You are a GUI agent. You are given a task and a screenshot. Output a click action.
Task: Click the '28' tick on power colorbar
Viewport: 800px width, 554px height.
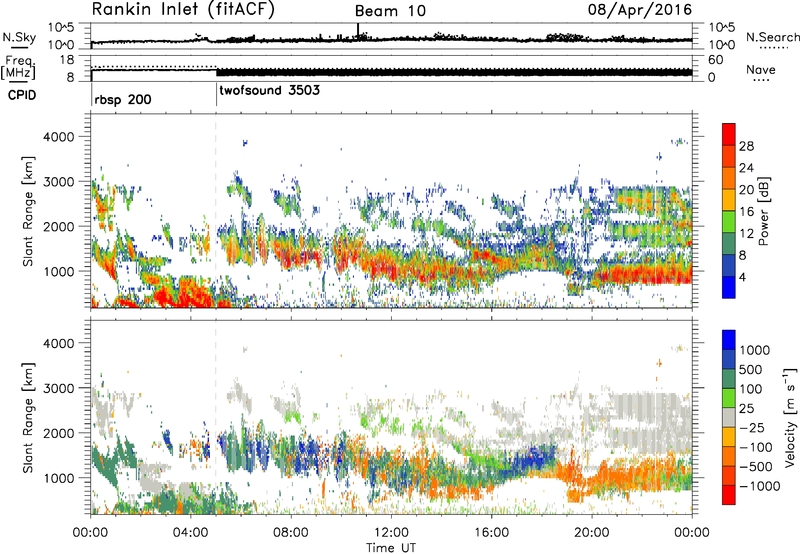[x=746, y=146]
